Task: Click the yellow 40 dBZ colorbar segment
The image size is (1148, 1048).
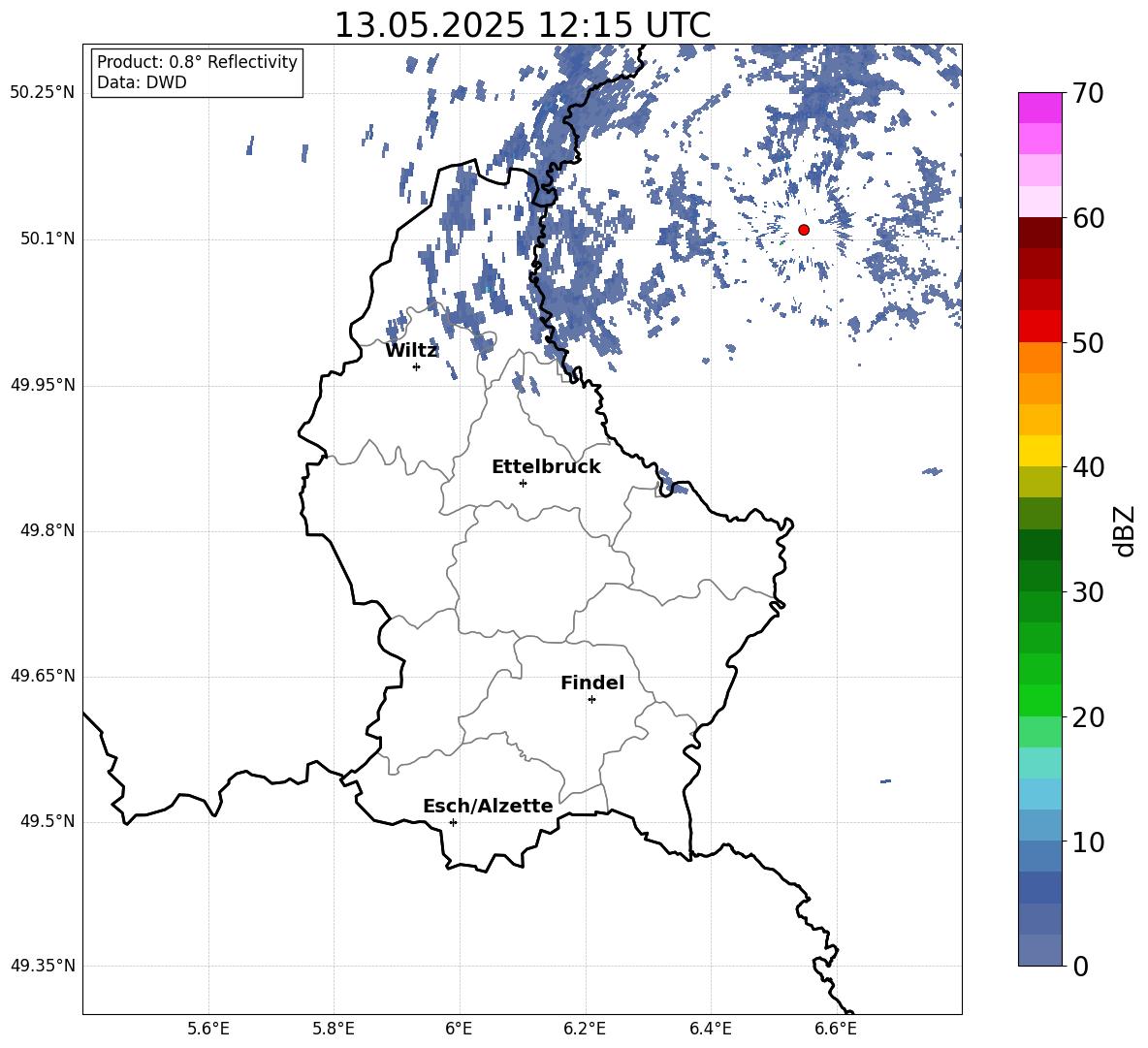Action: pyautogui.click(x=1040, y=451)
